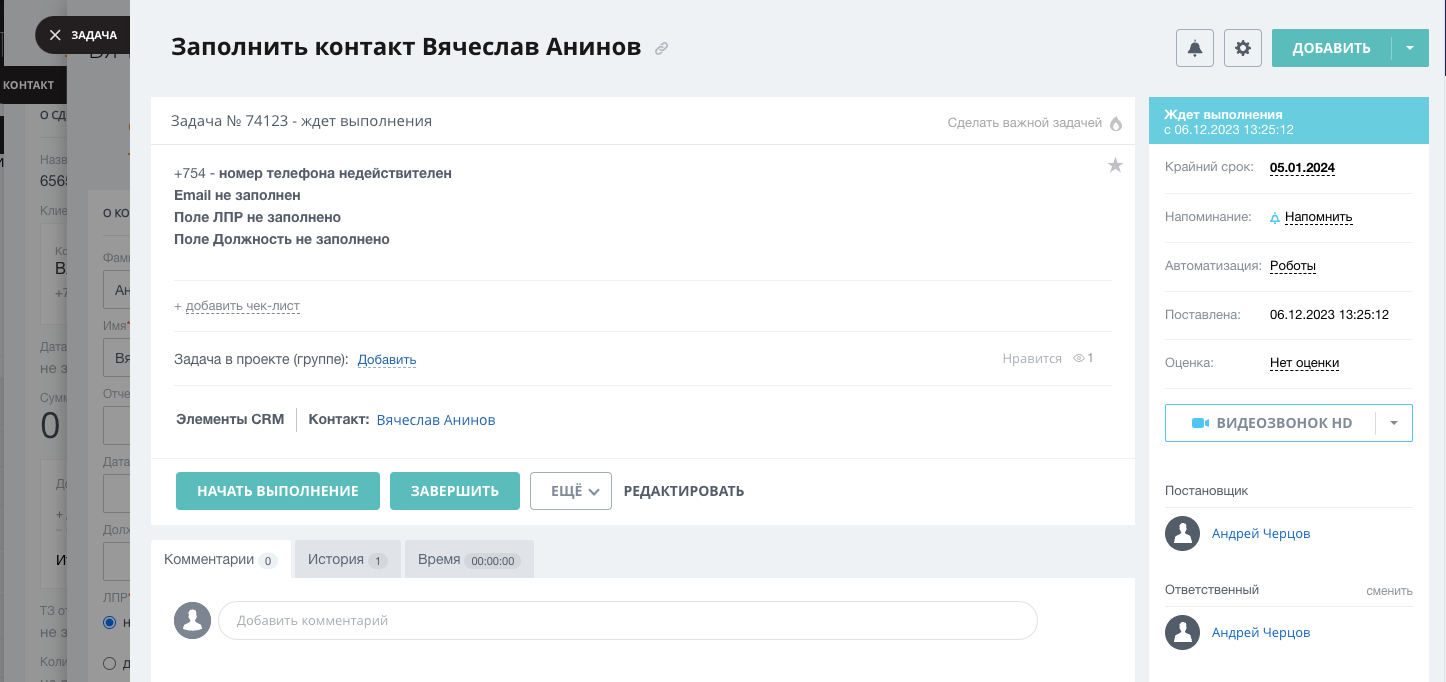The image size is (1446, 682).
Task: Close the task panel with X
Action: tap(55, 35)
